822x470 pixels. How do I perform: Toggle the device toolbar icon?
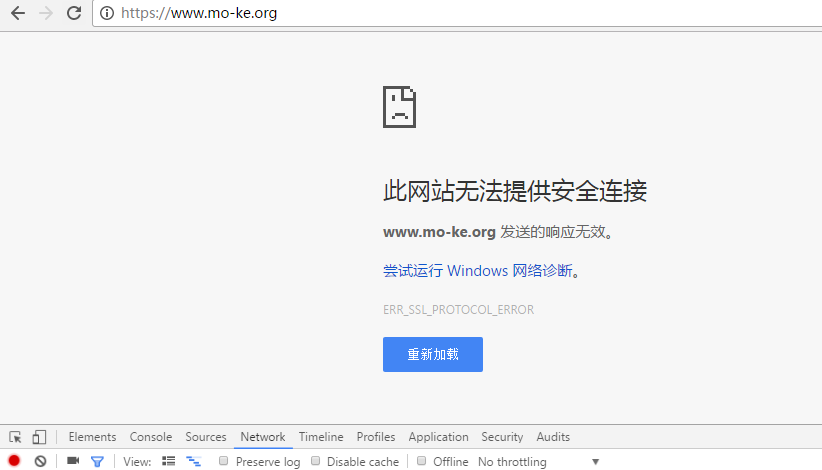tap(39, 436)
